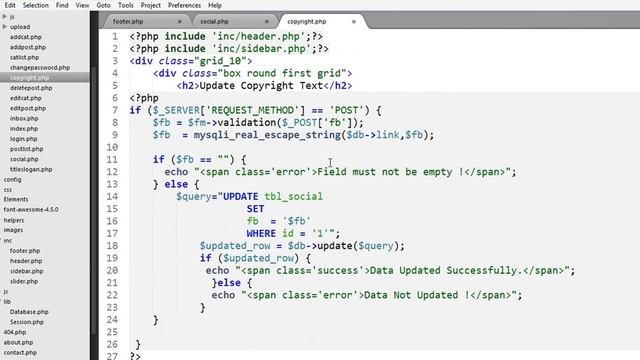Click line number 14 in the gutter
The height and width of the screenshot is (360, 640).
click(x=112, y=196)
